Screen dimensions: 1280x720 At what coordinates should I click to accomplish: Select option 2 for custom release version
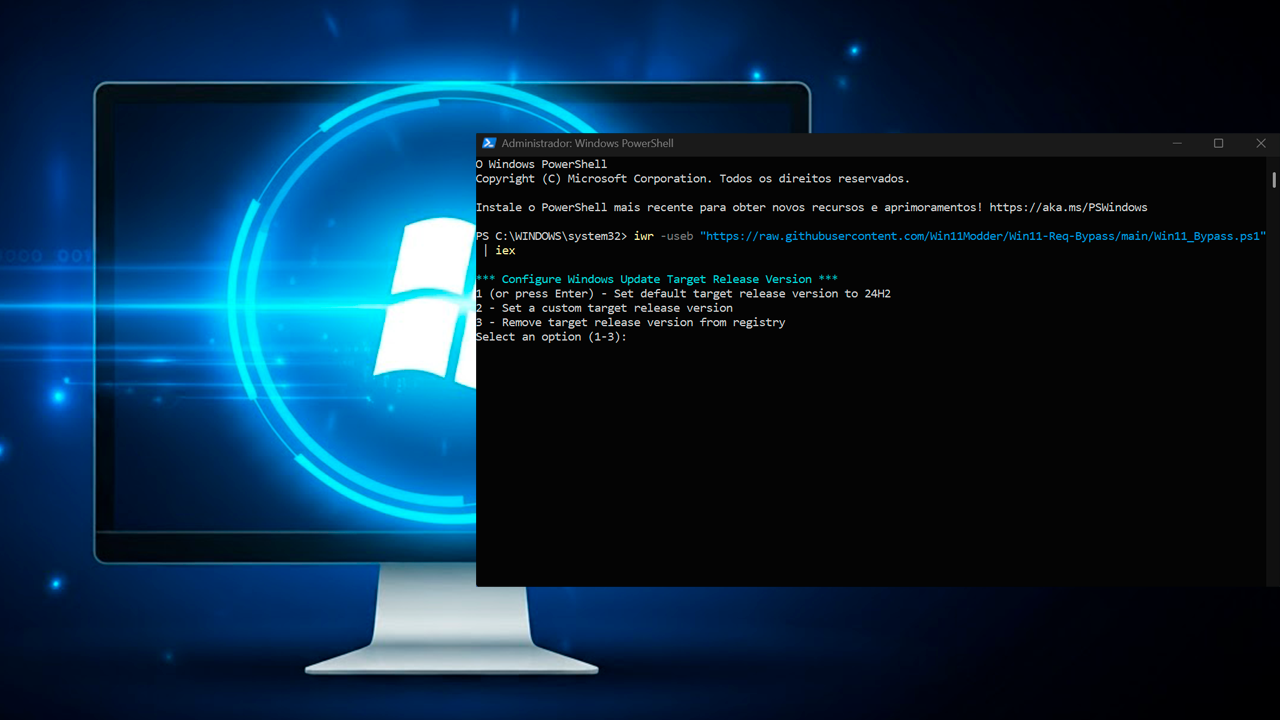605,307
